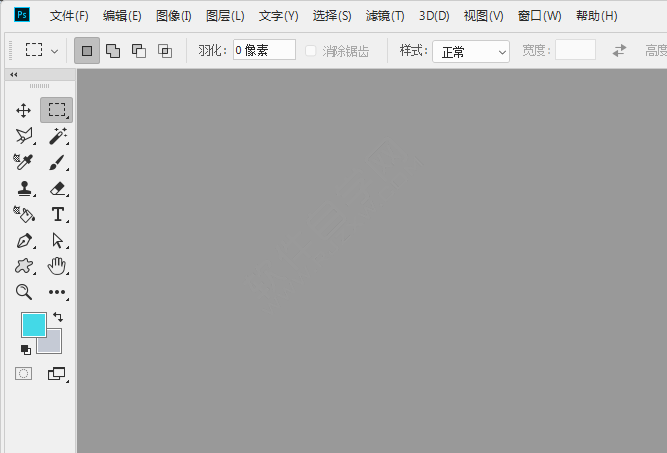Select the Pen tool
Screen dimensions: 667x453
coord(24,240)
